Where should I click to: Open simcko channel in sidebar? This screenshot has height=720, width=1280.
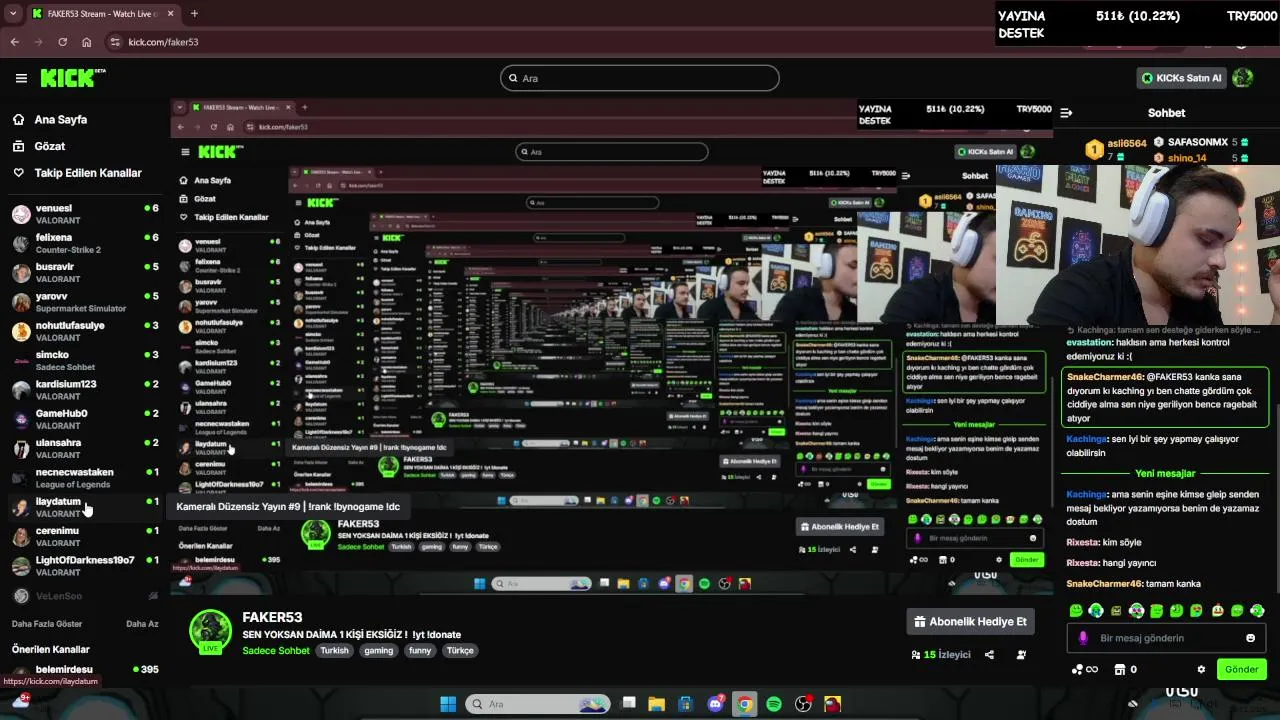tap(84, 360)
